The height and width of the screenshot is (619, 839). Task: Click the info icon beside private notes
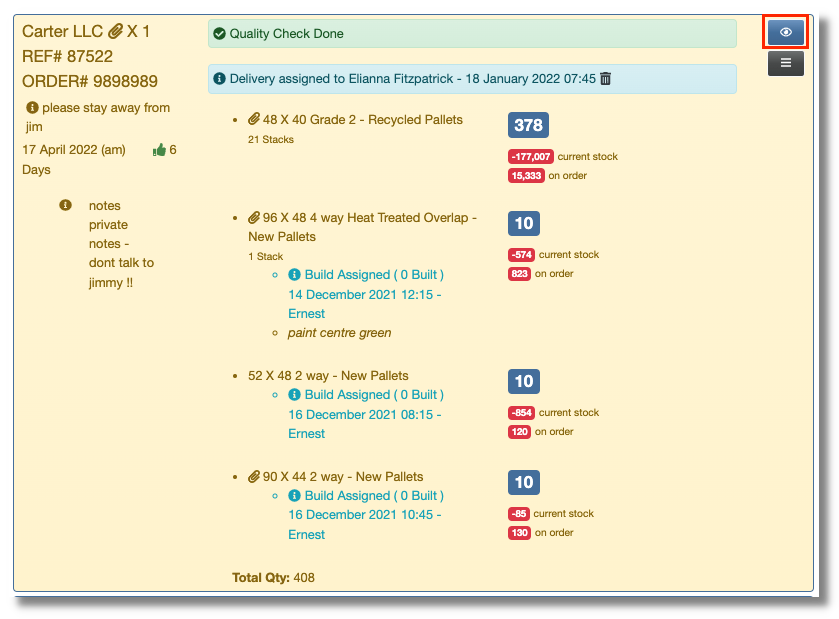click(65, 205)
